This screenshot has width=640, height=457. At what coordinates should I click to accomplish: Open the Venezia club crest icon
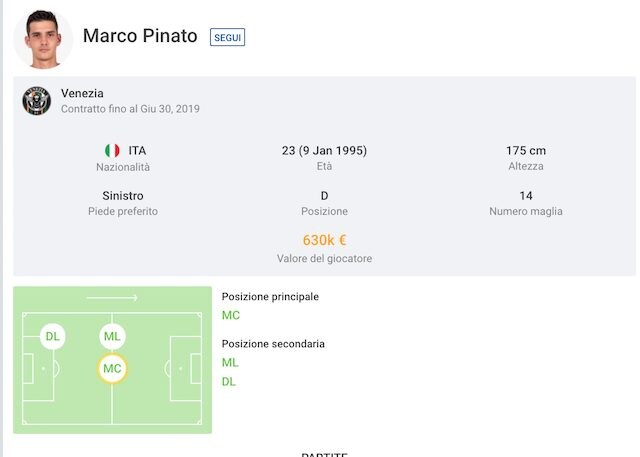[37, 100]
